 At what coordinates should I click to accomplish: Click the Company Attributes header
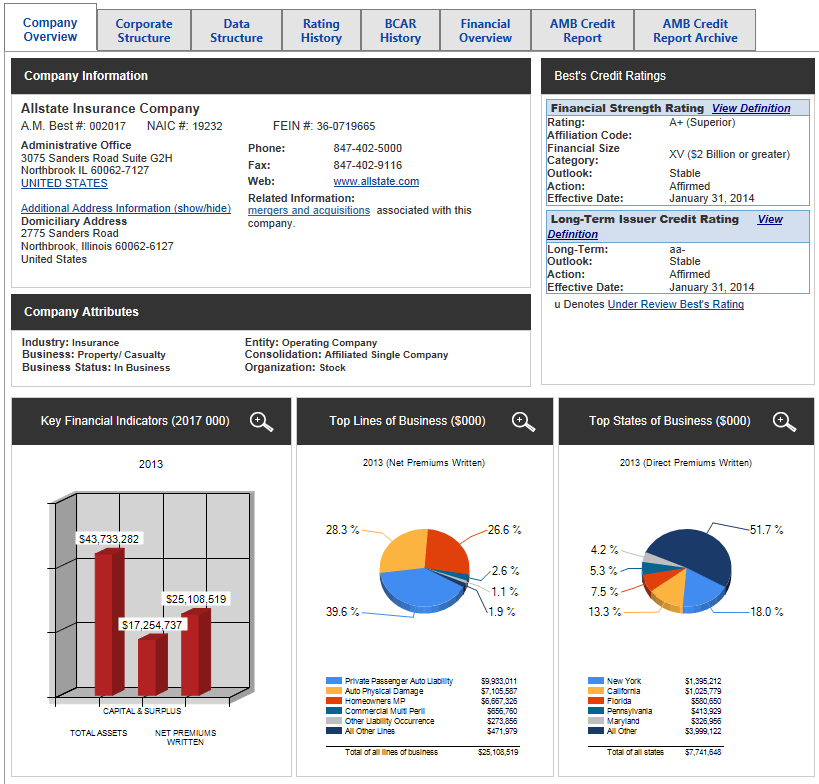[x=271, y=312]
